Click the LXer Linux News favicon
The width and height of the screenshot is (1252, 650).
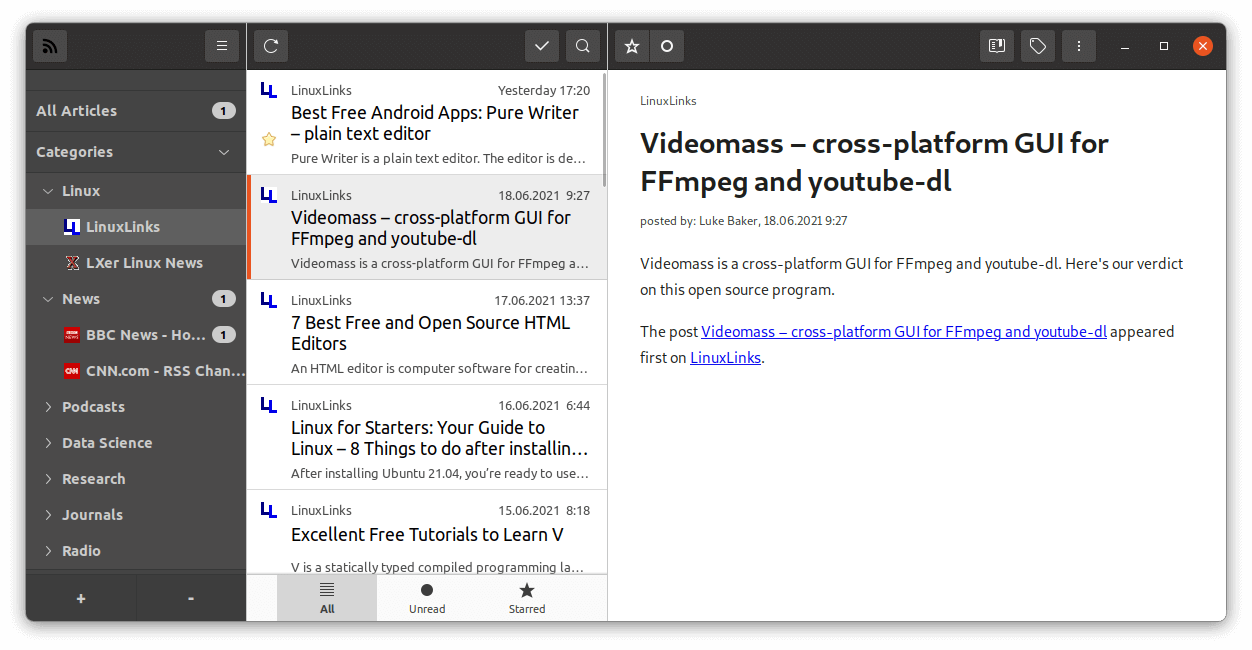point(71,263)
